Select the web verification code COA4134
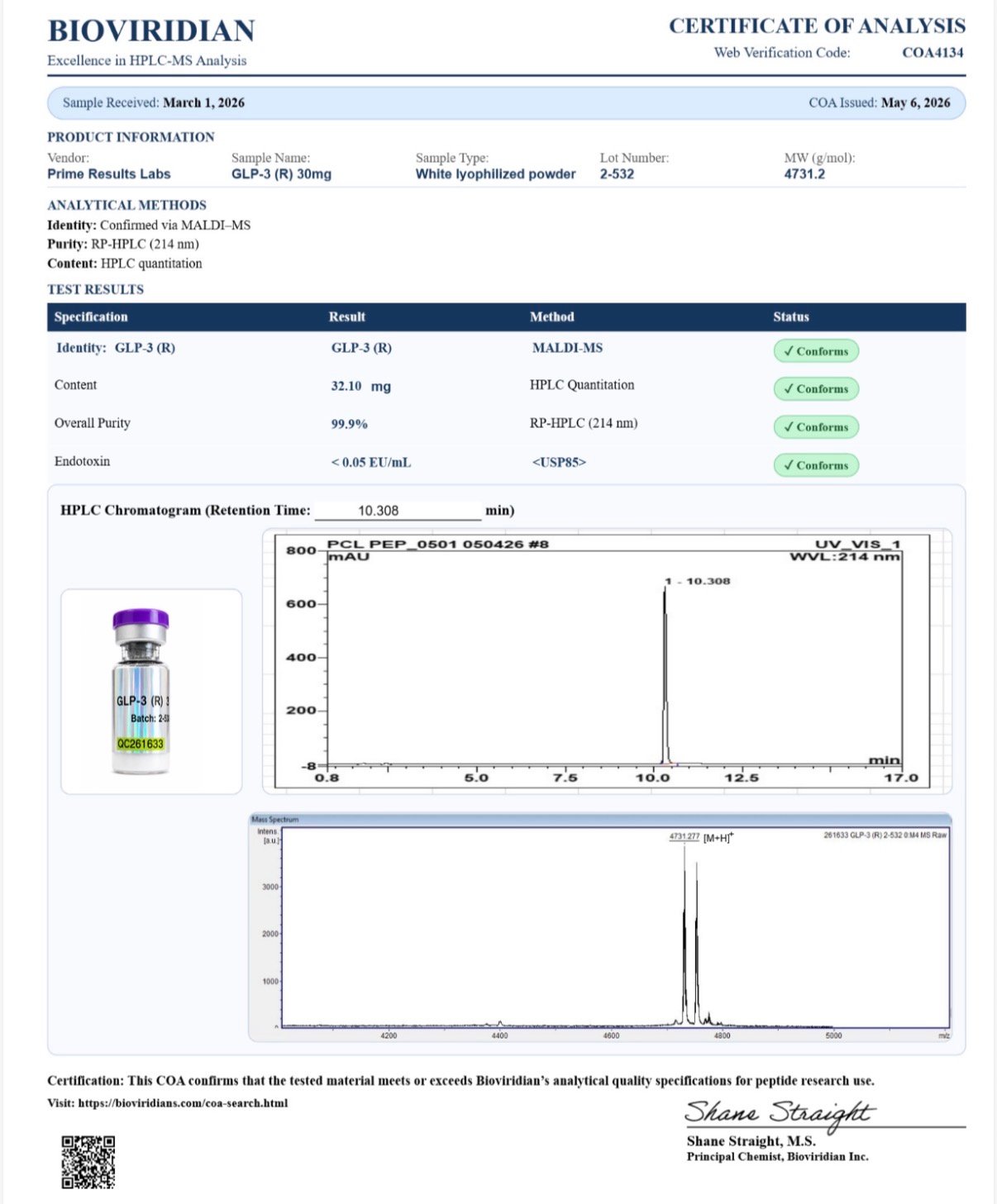The width and height of the screenshot is (997, 1204). click(x=933, y=53)
